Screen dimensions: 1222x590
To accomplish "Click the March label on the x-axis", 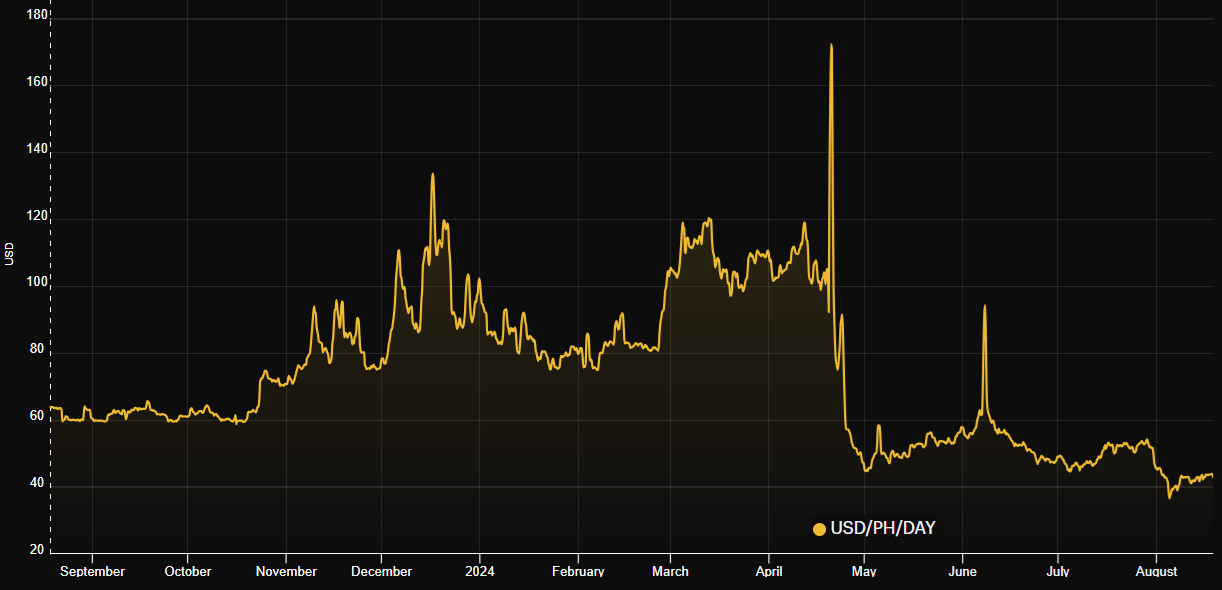I will click(x=670, y=572).
